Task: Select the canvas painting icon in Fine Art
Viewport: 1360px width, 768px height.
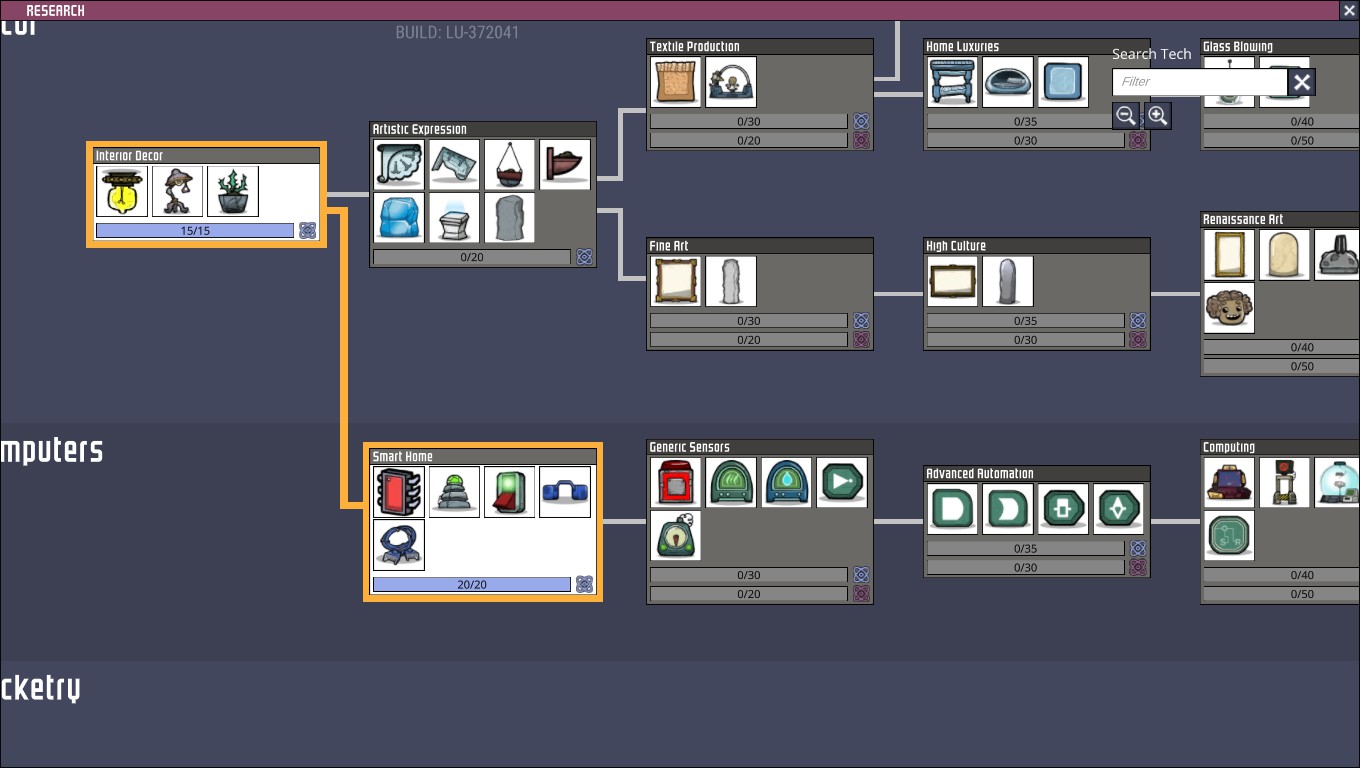Action: [676, 281]
